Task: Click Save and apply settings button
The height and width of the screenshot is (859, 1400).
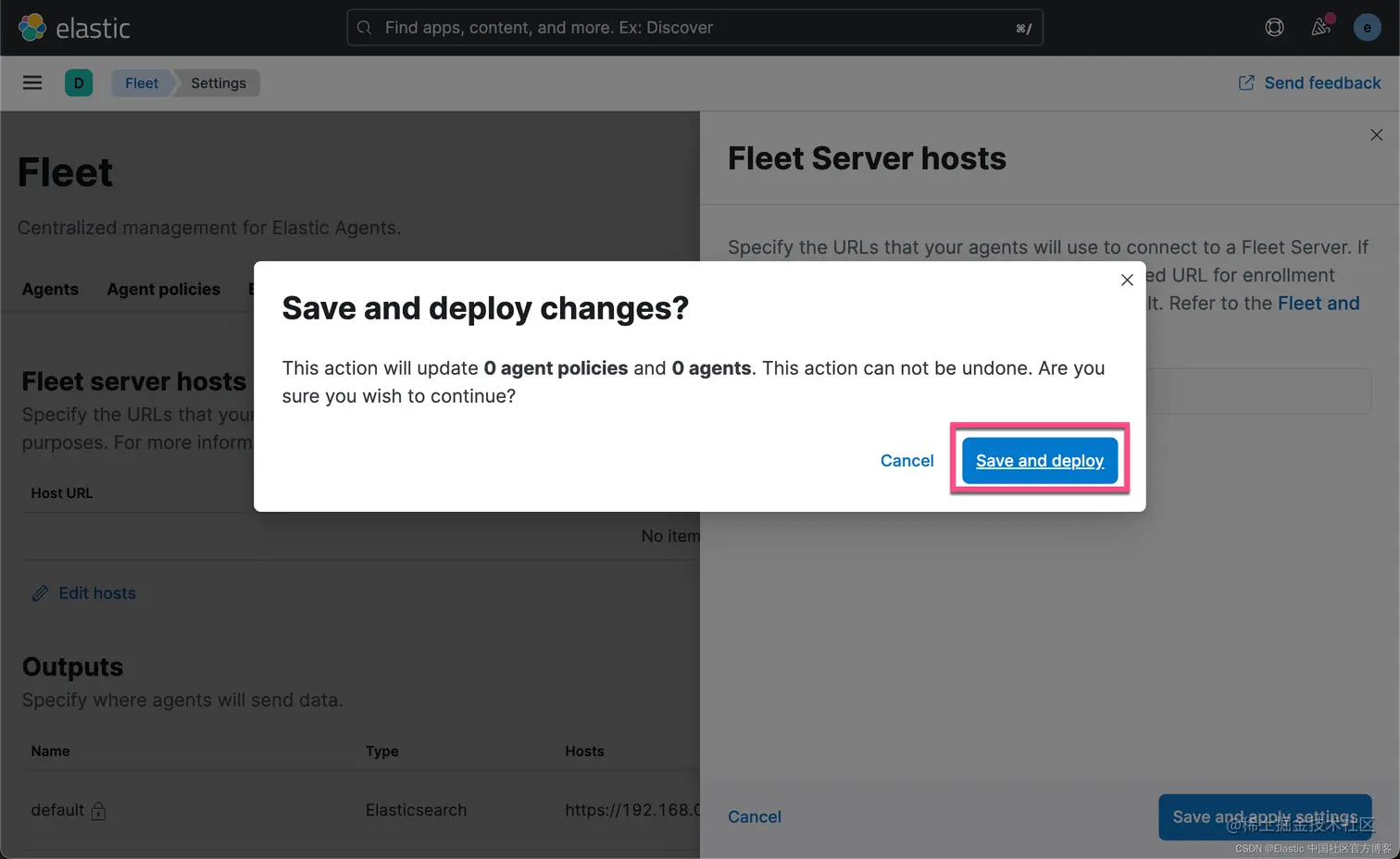Action: click(x=1265, y=817)
